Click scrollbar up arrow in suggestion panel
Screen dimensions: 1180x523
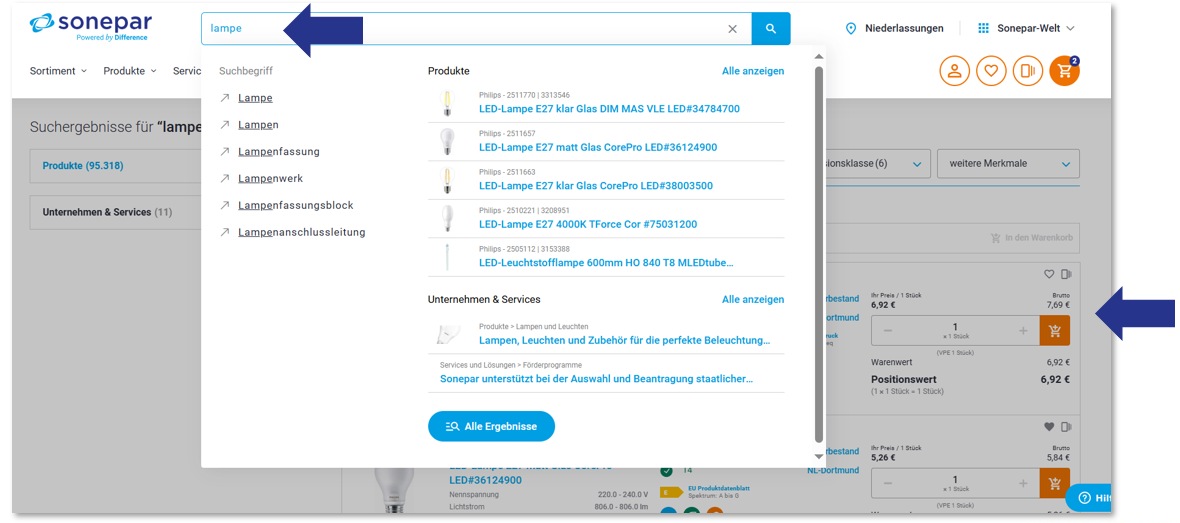coord(819,56)
